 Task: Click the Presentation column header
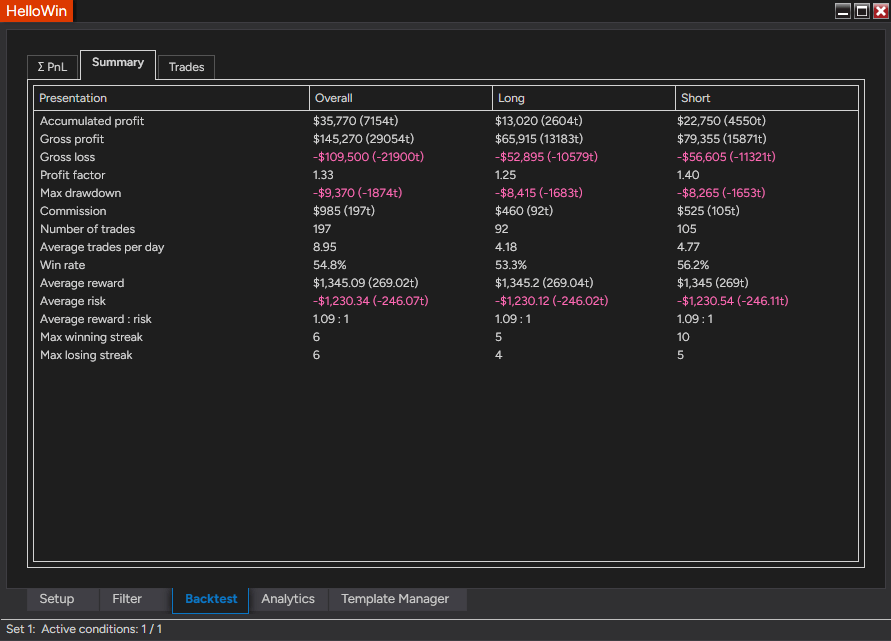tap(171, 98)
